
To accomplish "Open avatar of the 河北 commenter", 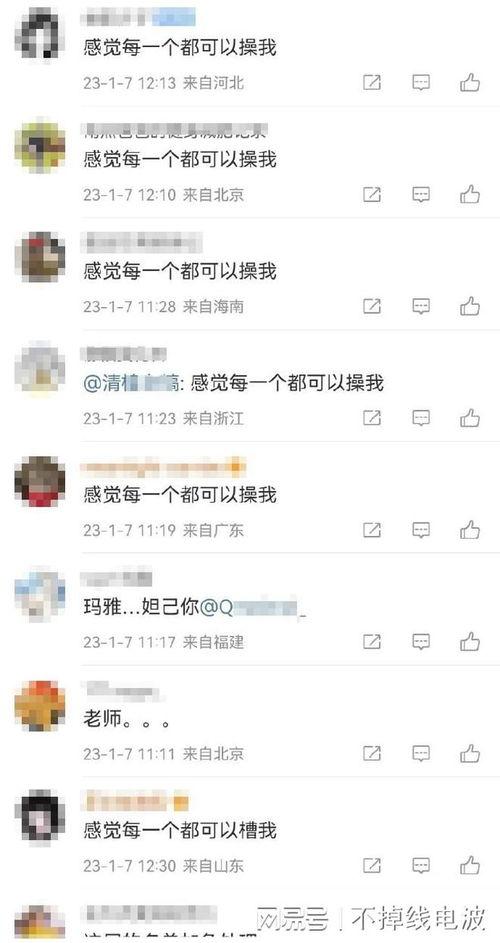I will pos(40,33).
